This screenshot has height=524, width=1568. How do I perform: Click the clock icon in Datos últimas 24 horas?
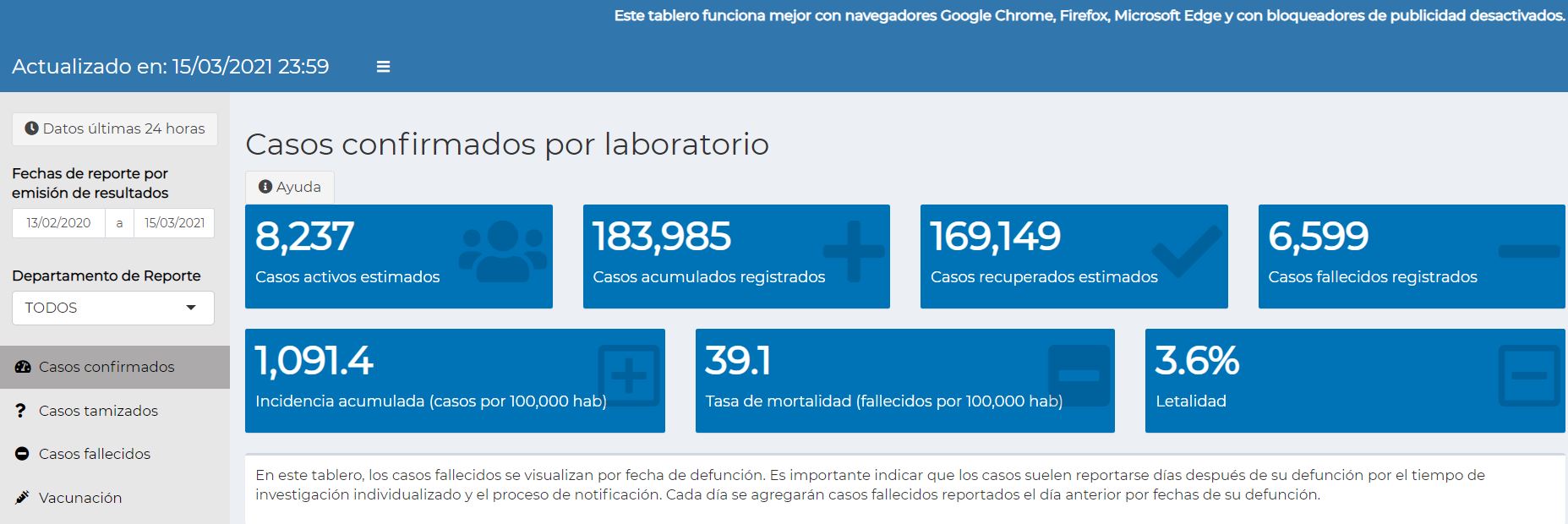[31, 128]
